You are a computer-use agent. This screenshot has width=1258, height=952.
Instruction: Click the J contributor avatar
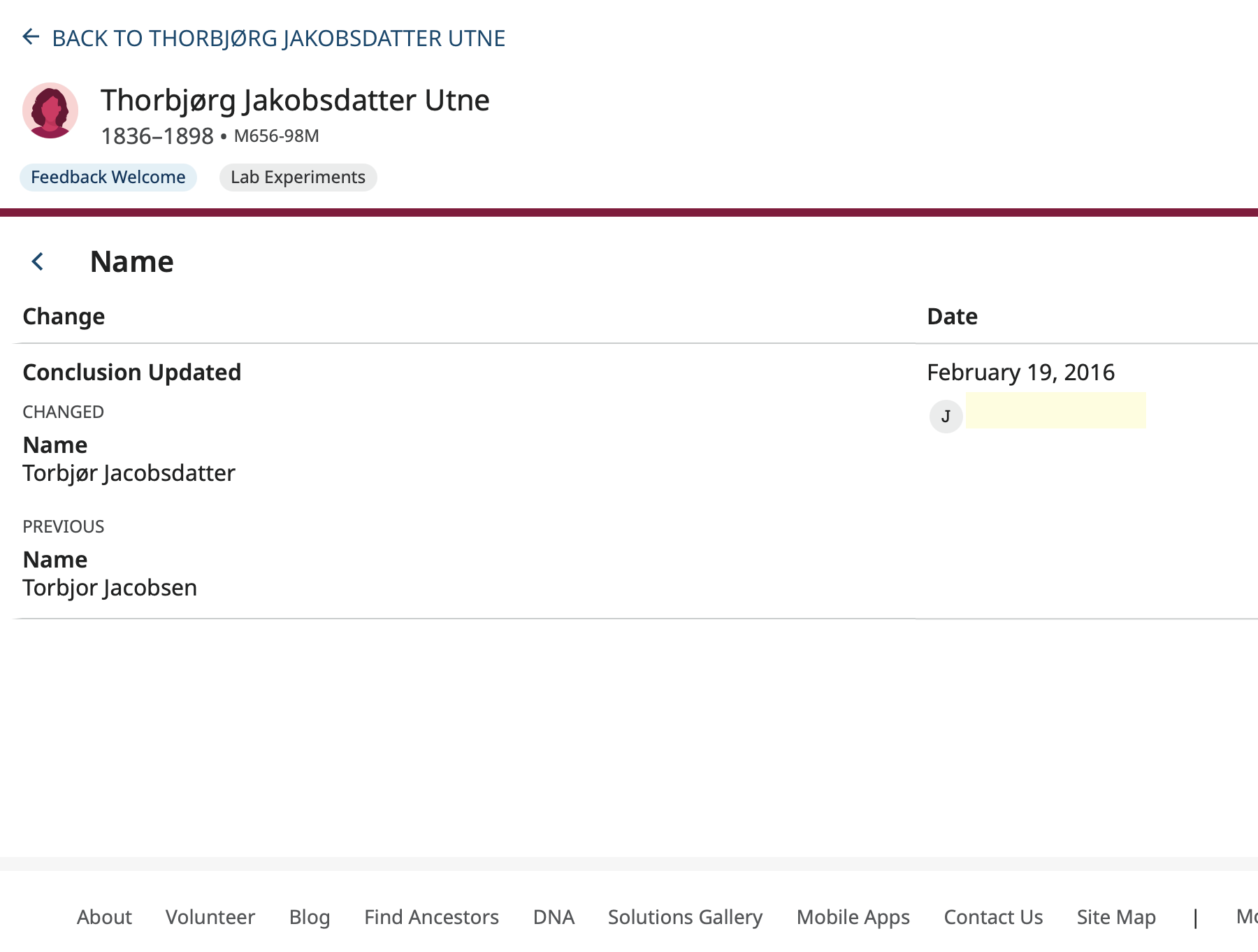pos(946,417)
